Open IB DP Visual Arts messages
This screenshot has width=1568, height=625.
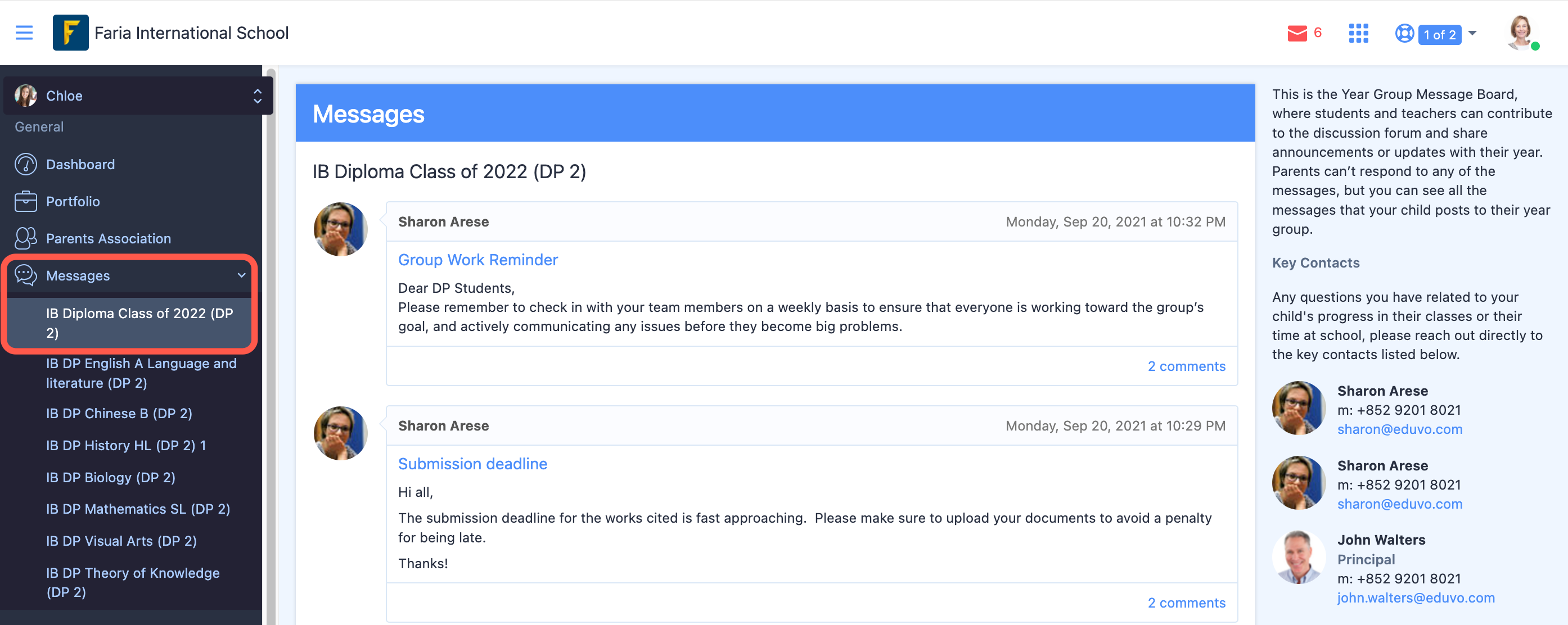click(121, 542)
